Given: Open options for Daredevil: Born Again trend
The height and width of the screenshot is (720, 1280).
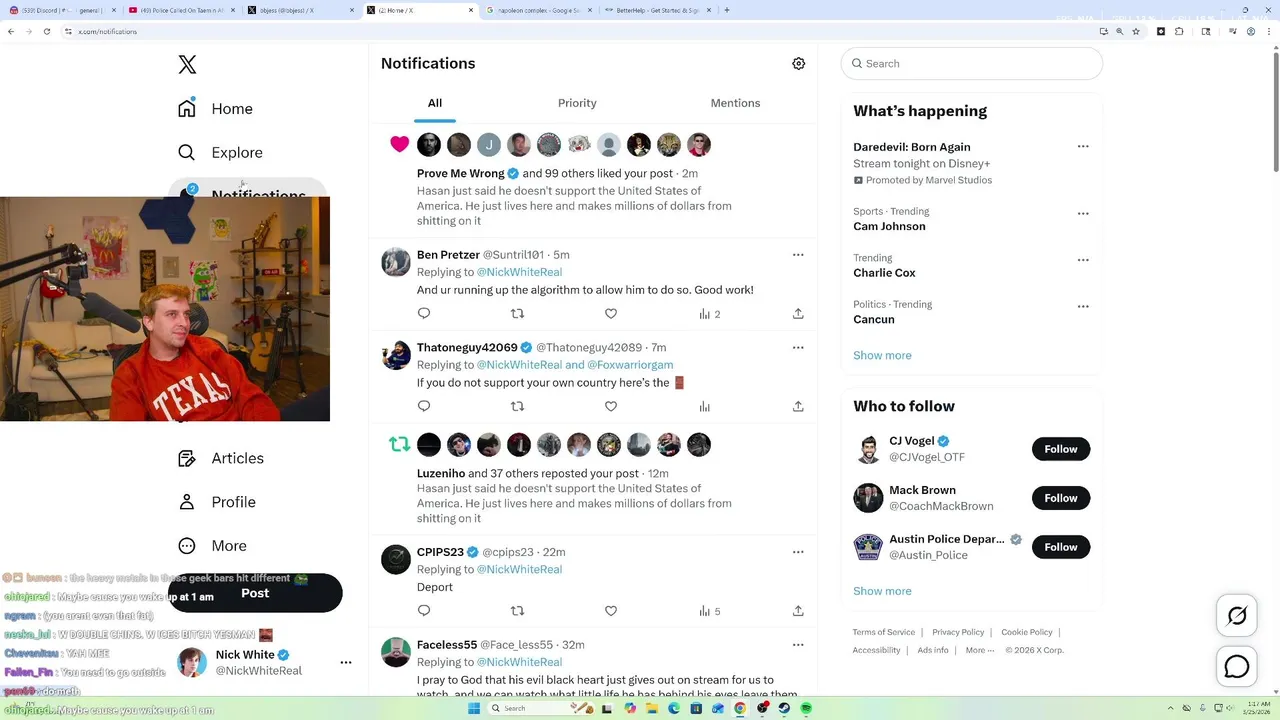Looking at the screenshot, I should pos(1083,146).
